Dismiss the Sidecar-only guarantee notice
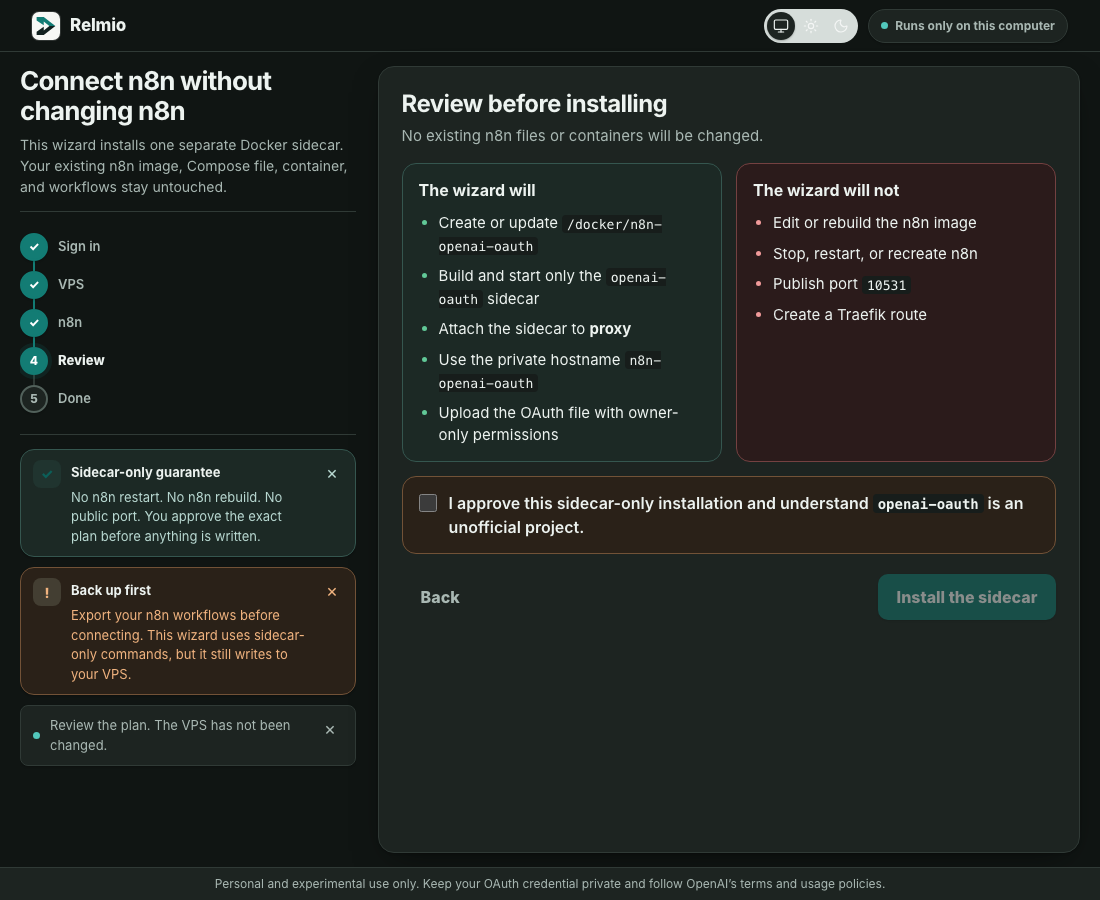This screenshot has width=1100, height=900. [332, 474]
